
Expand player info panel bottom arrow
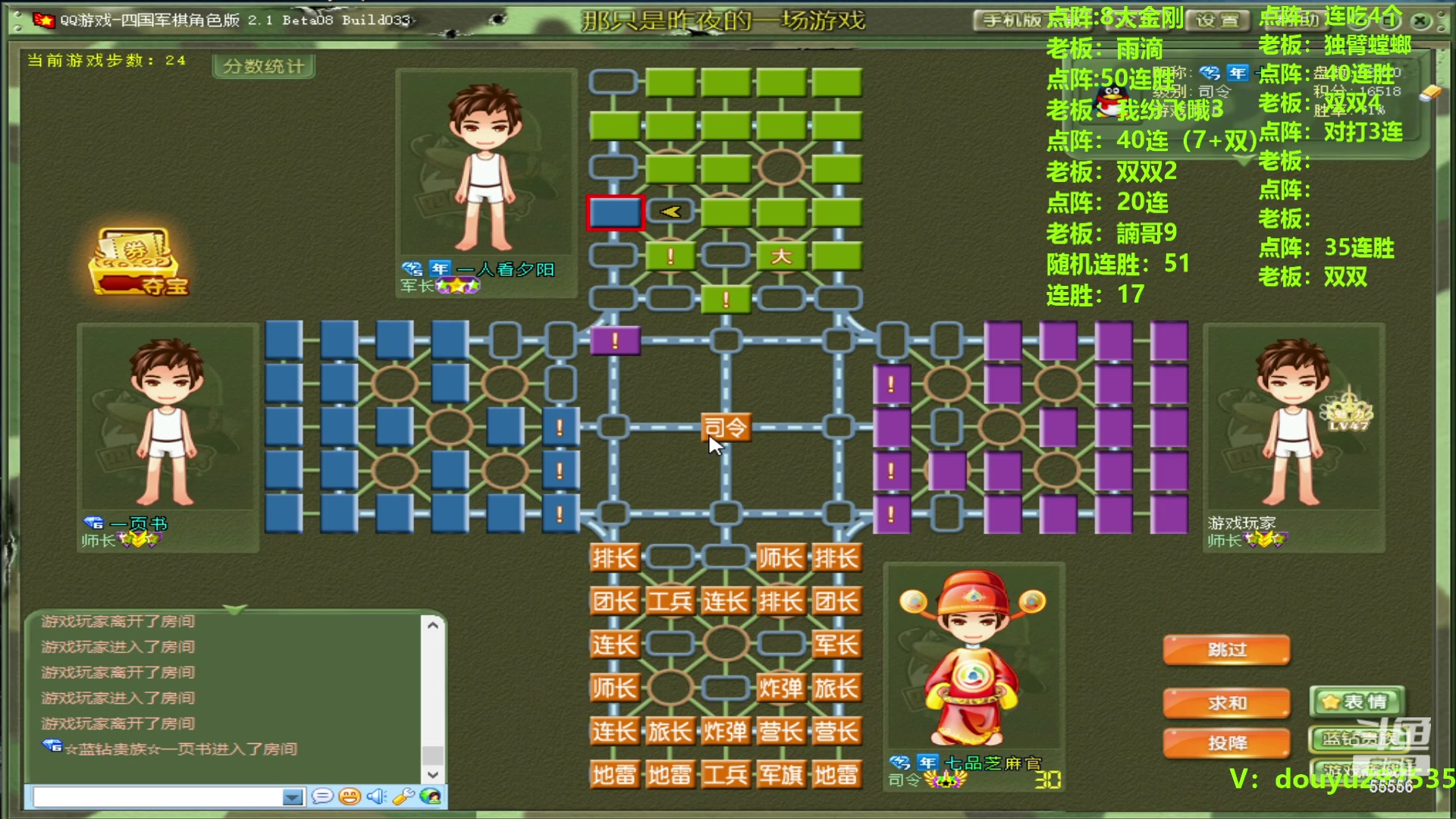pos(1244,161)
